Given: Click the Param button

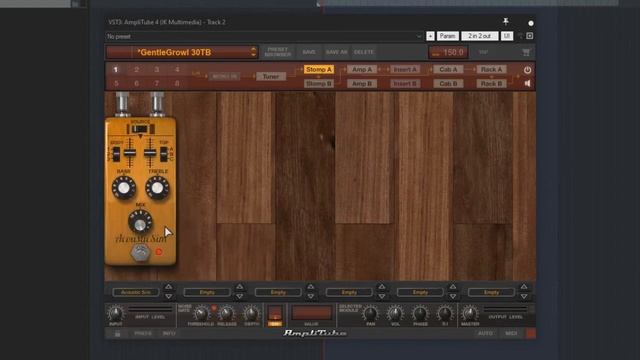Looking at the screenshot, I should tap(448, 36).
